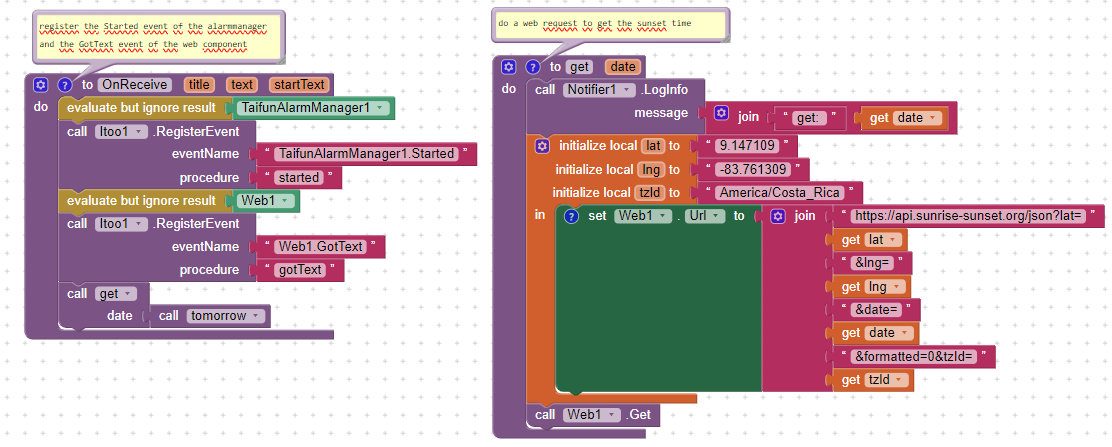Click the 'startText' parameter of OnReceive

click(x=298, y=86)
